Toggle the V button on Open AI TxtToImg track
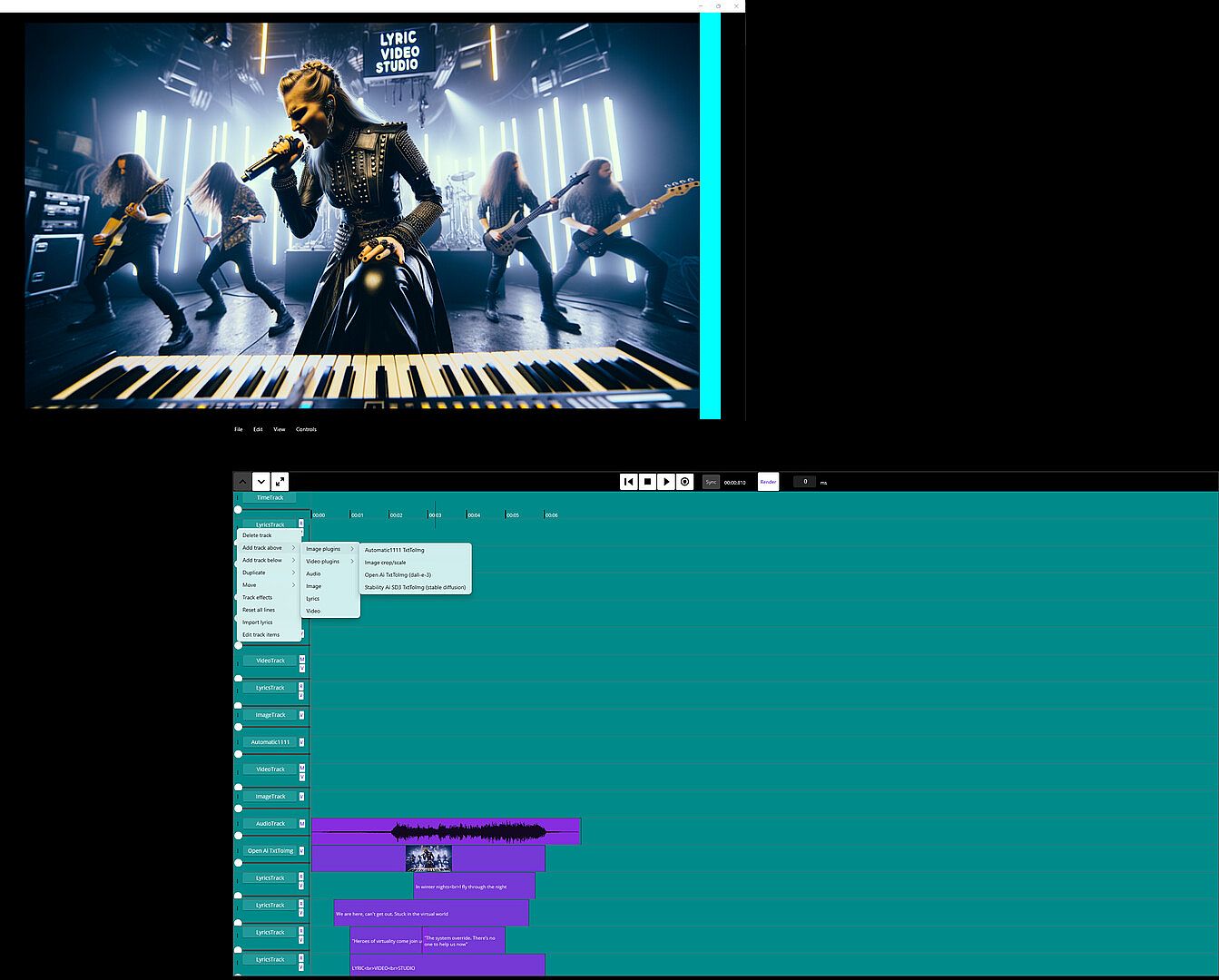This screenshot has width=1219, height=980. [302, 851]
